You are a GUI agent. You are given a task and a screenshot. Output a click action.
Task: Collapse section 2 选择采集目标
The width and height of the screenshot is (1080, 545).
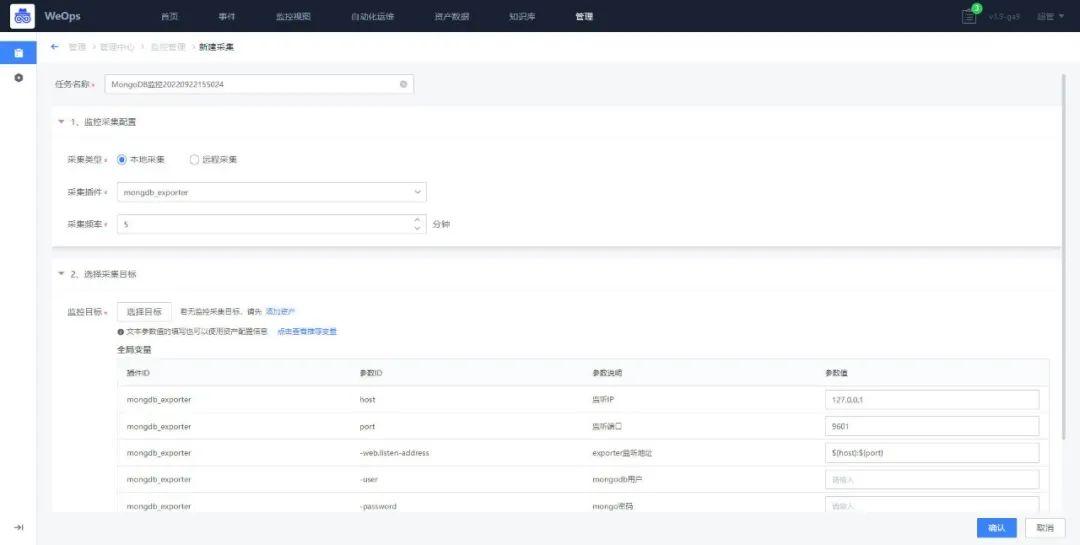point(61,274)
